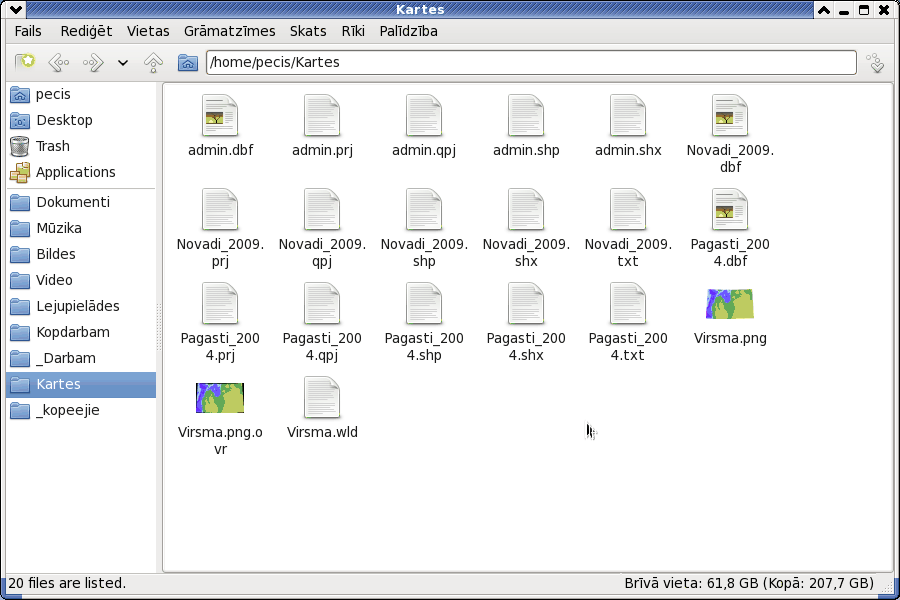Select pecis home in the sidebar
This screenshot has width=900, height=600.
tap(81, 94)
